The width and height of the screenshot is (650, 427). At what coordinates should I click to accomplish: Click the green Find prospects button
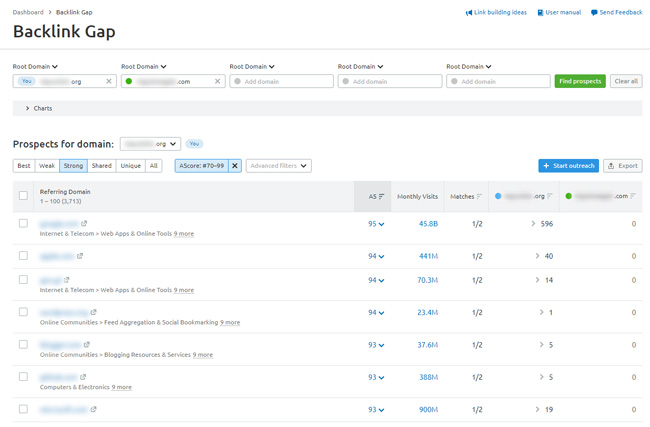[x=579, y=81]
